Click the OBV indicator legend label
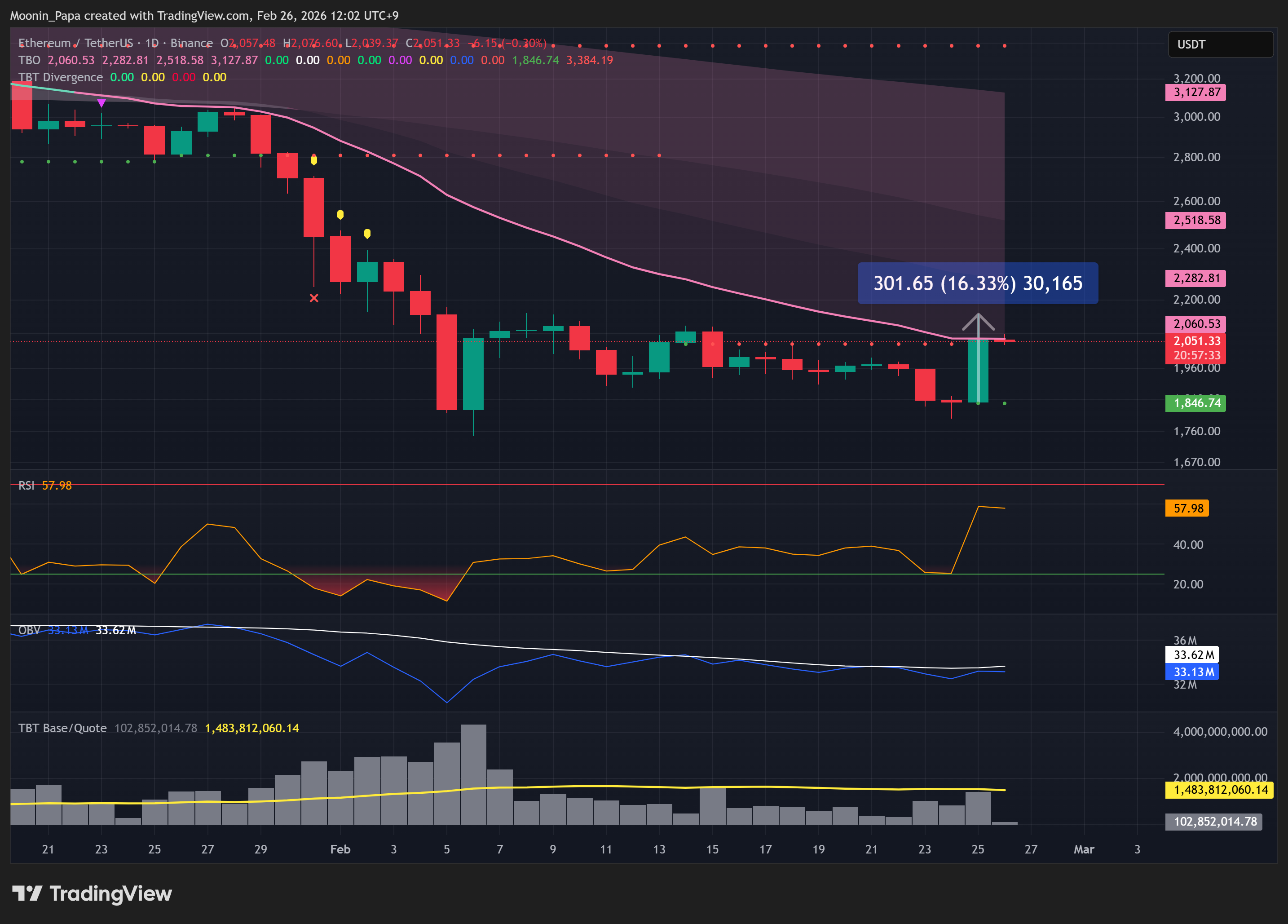 (29, 630)
